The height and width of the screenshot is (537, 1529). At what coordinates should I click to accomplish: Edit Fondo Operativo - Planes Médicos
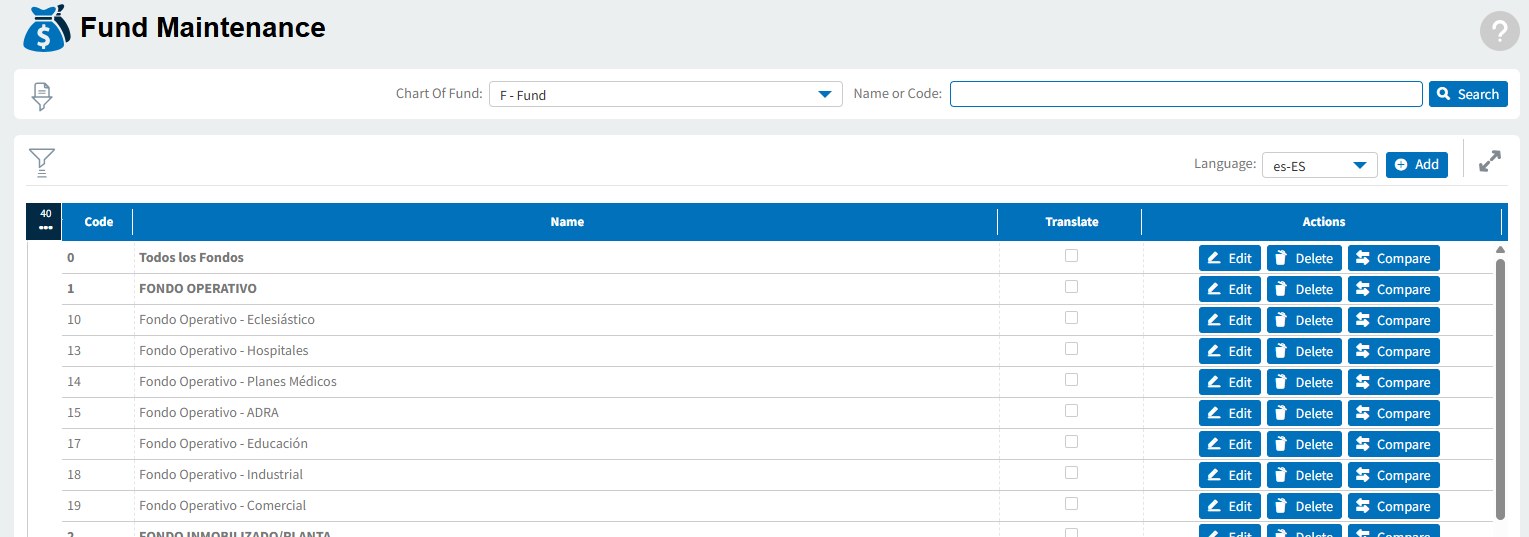[1230, 382]
